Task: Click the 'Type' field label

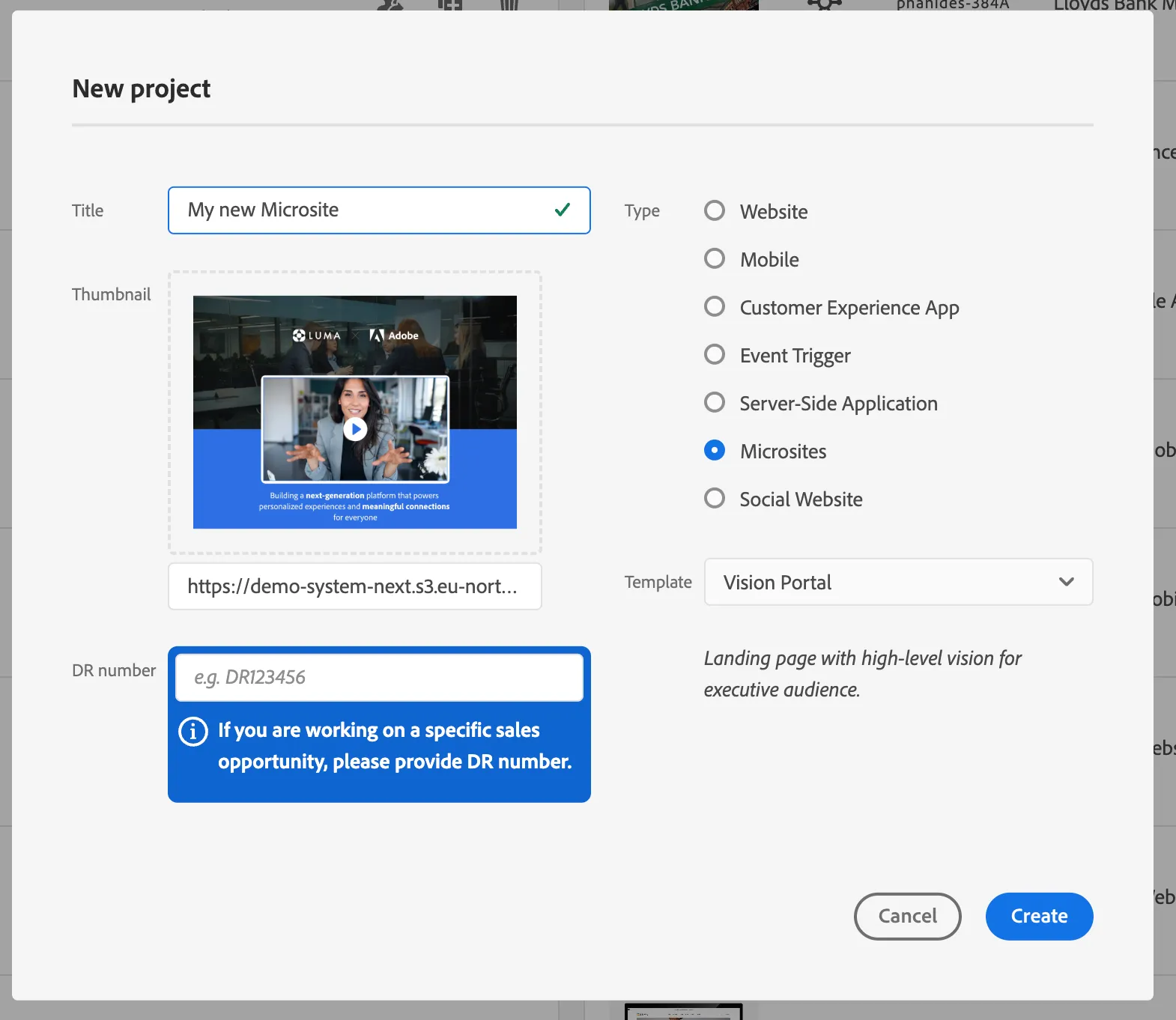Action: pyautogui.click(x=642, y=211)
